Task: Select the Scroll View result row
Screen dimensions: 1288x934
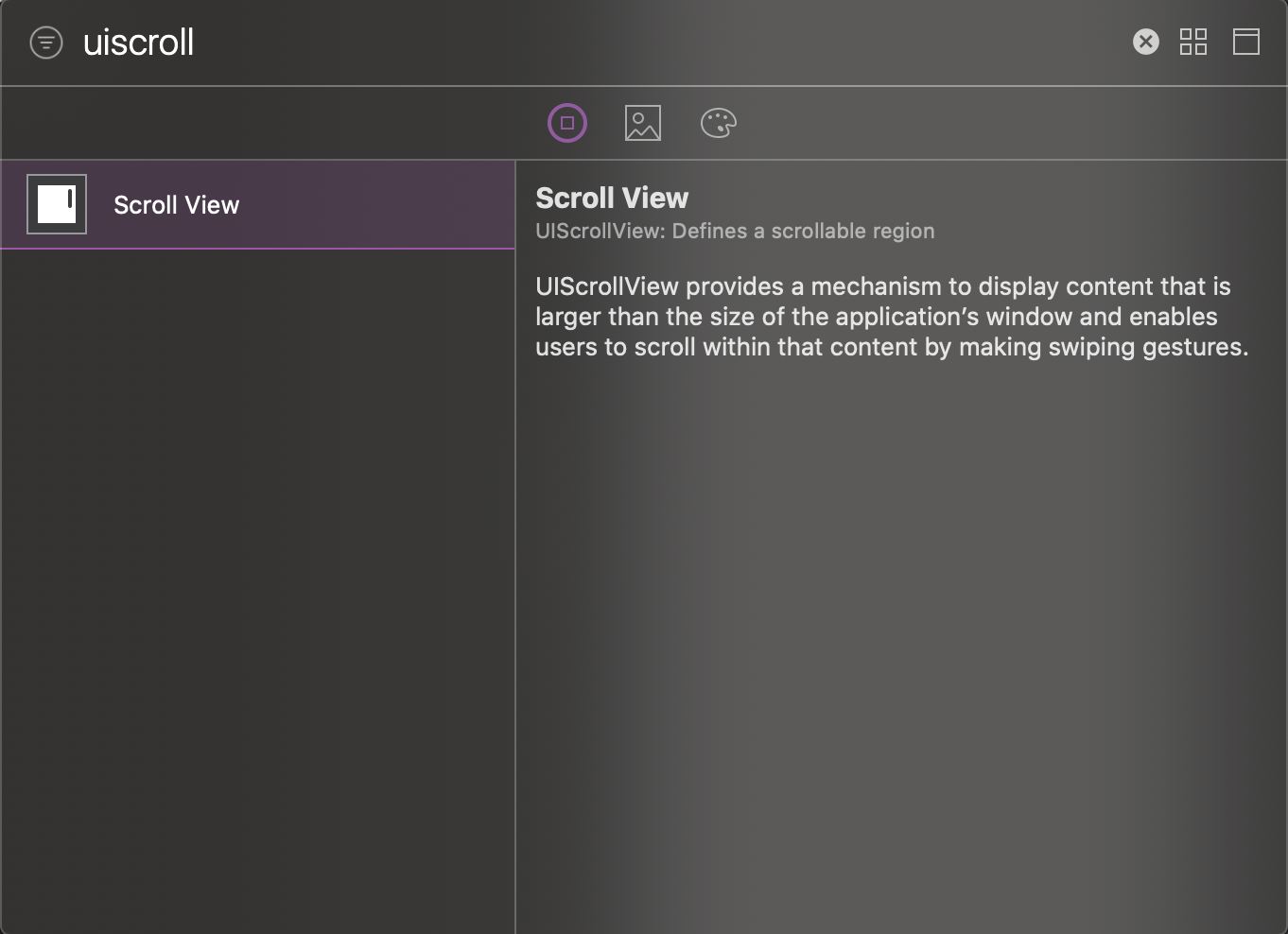Action: tap(258, 204)
